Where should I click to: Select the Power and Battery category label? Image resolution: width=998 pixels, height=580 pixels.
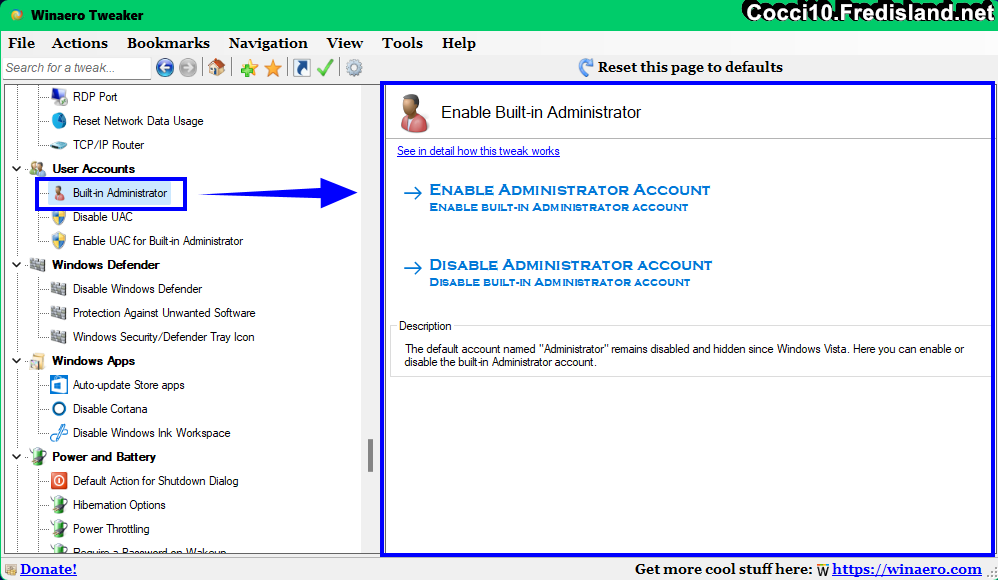click(104, 457)
